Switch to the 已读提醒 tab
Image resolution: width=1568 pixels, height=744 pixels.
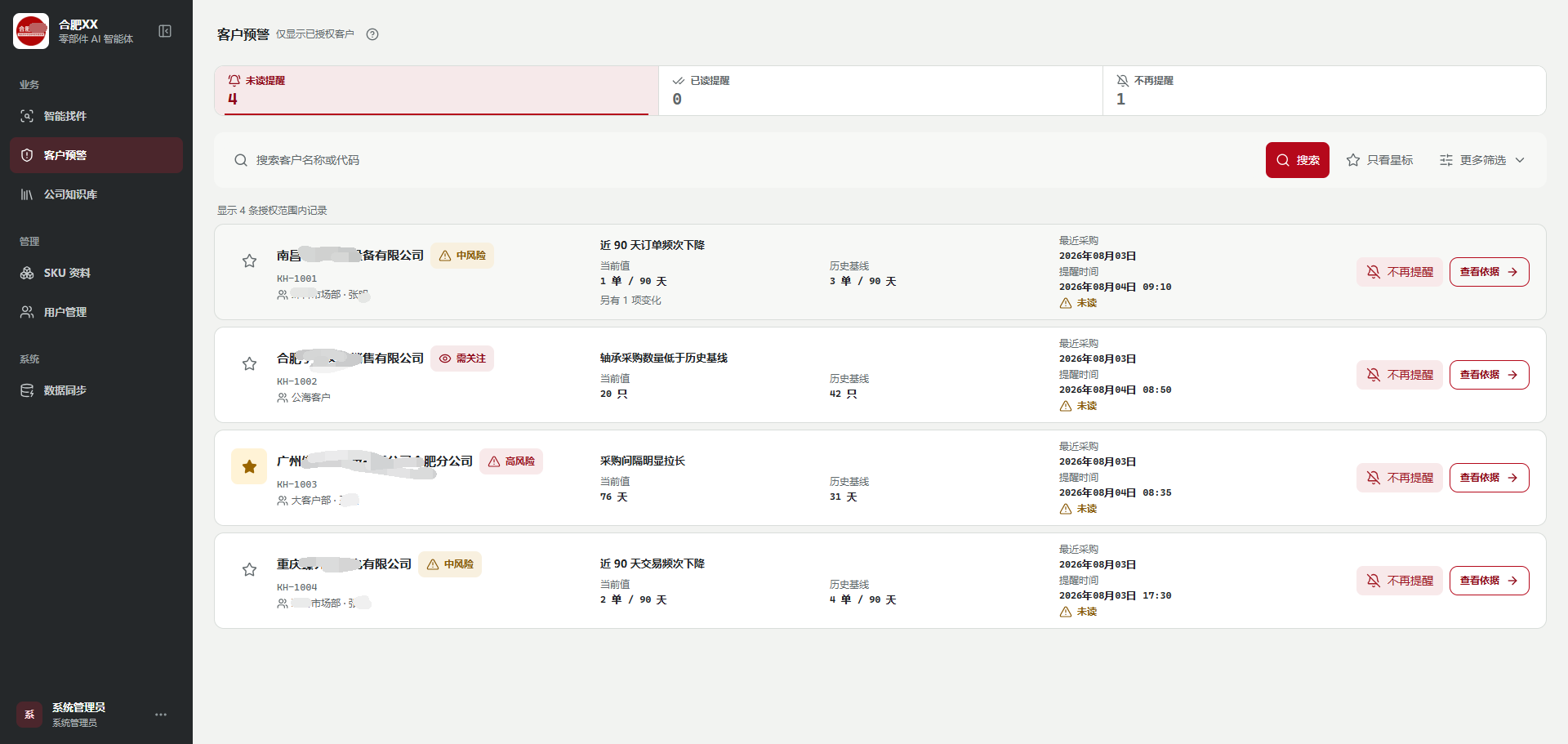coord(880,91)
